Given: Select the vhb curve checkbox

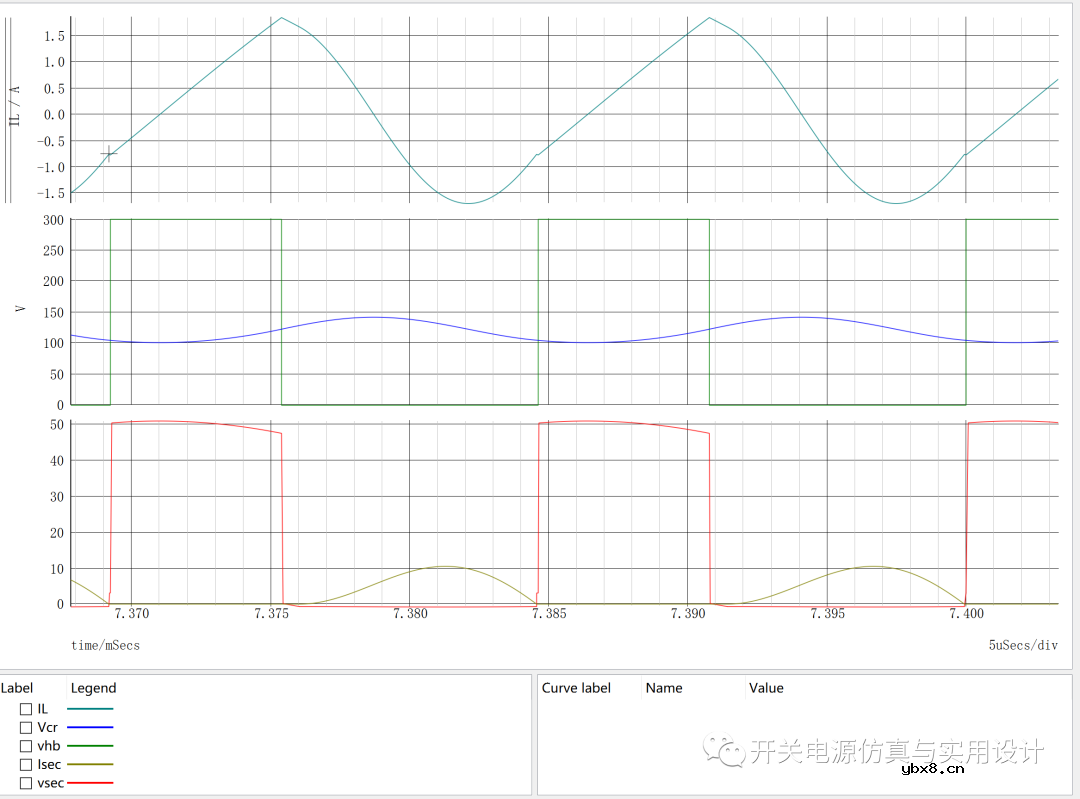Looking at the screenshot, I should pyautogui.click(x=26, y=746).
